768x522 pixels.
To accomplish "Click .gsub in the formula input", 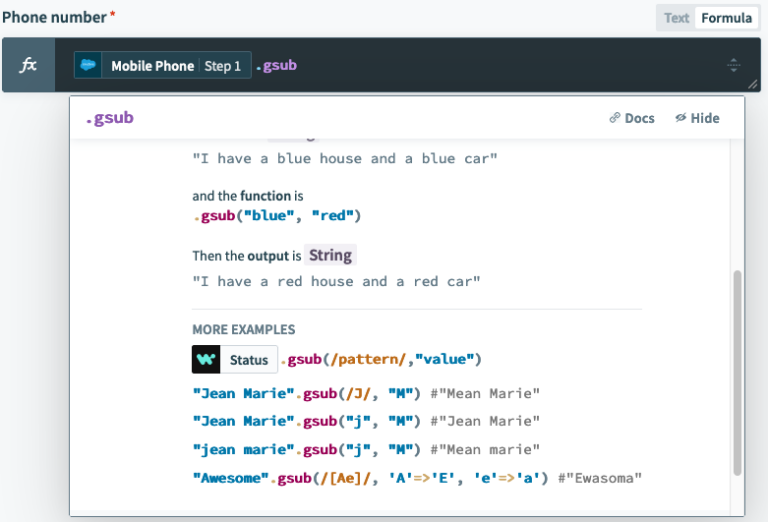I will coord(276,66).
